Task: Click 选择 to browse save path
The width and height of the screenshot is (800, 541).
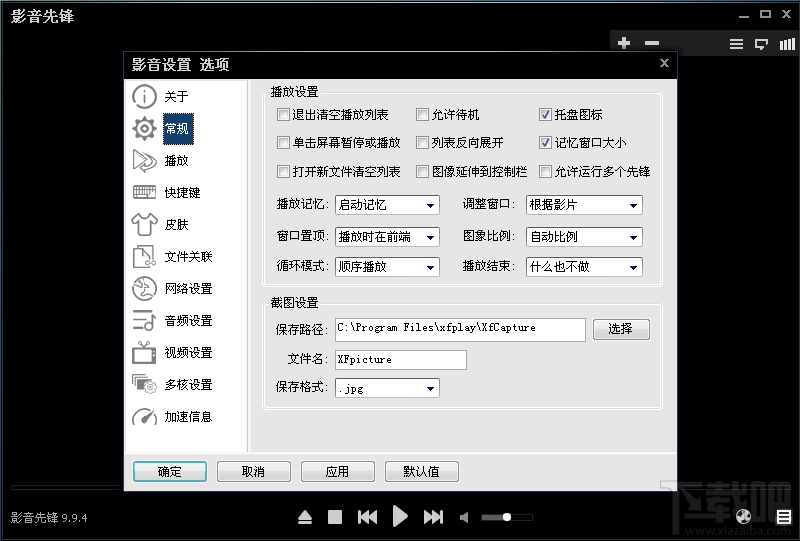Action: click(621, 329)
